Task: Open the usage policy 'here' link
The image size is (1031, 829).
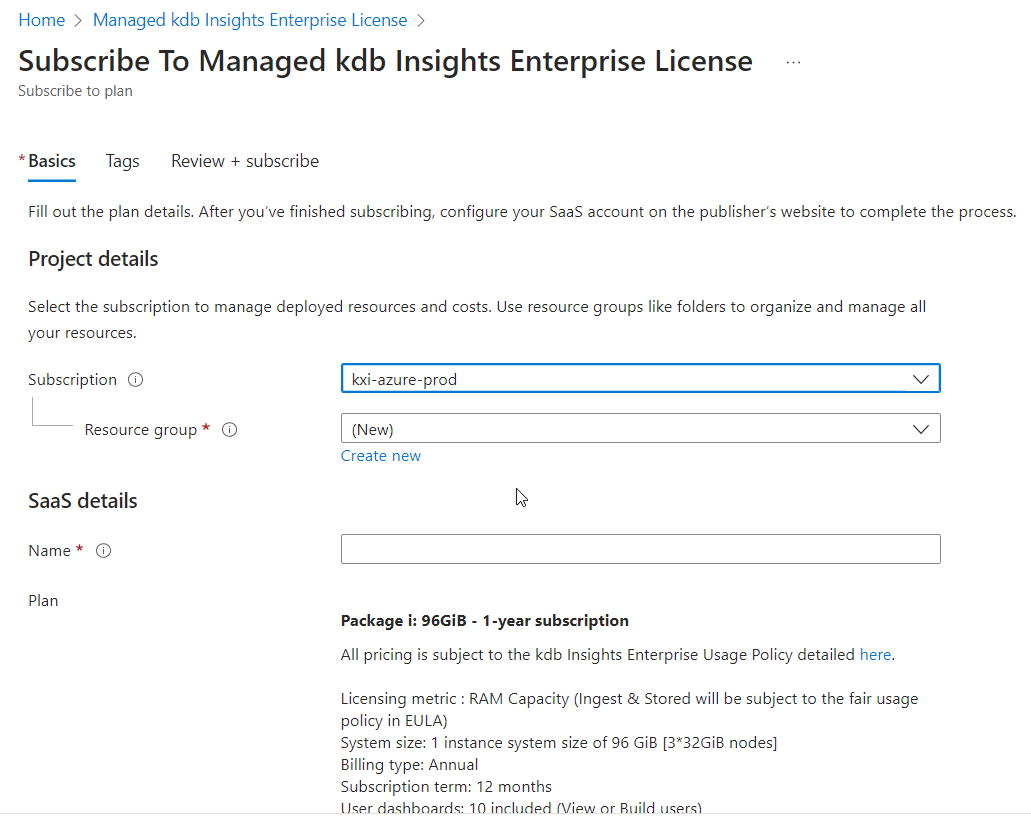Action: (875, 655)
